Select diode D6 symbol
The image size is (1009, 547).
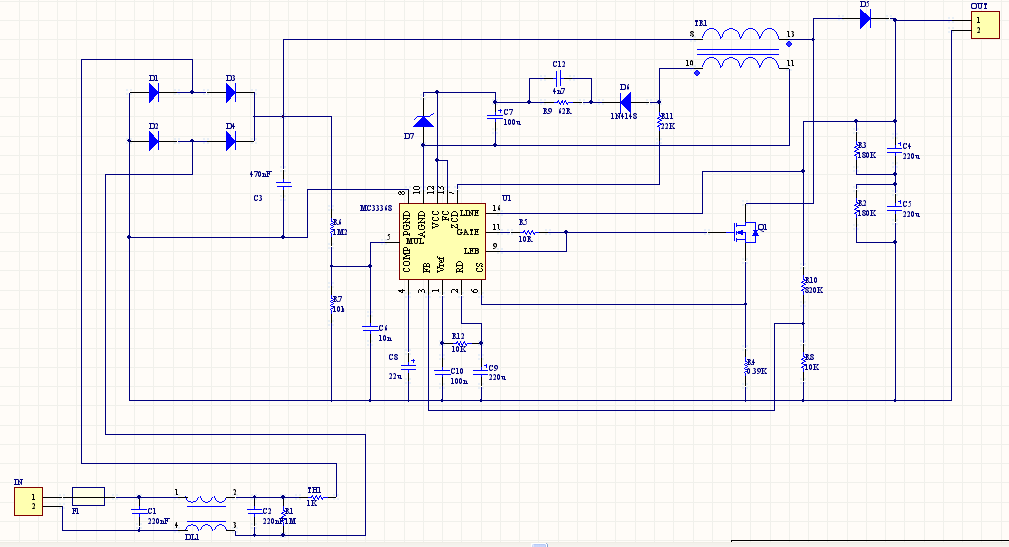(x=624, y=102)
